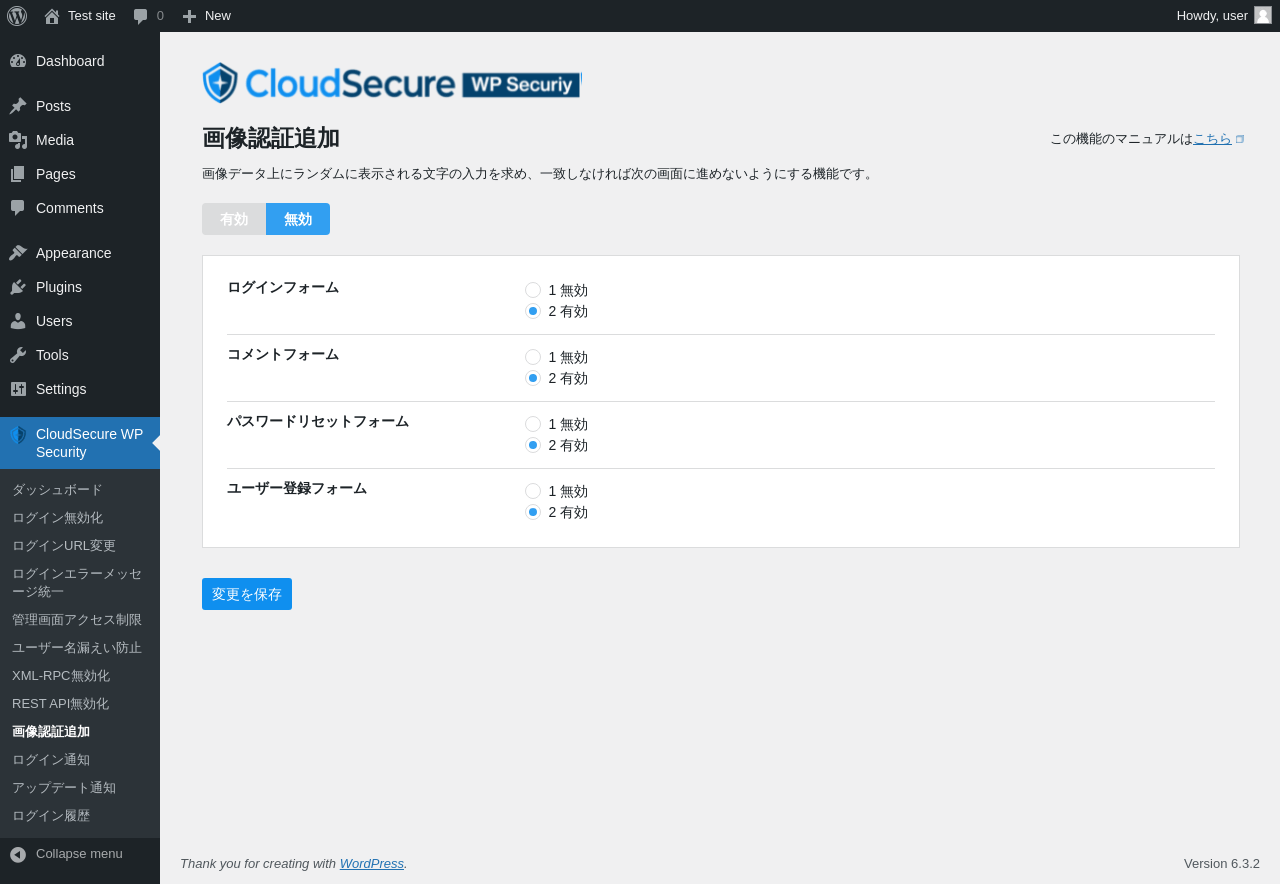Click the CloudSecure shield sidebar icon
The width and height of the screenshot is (1280, 884).
(x=18, y=435)
